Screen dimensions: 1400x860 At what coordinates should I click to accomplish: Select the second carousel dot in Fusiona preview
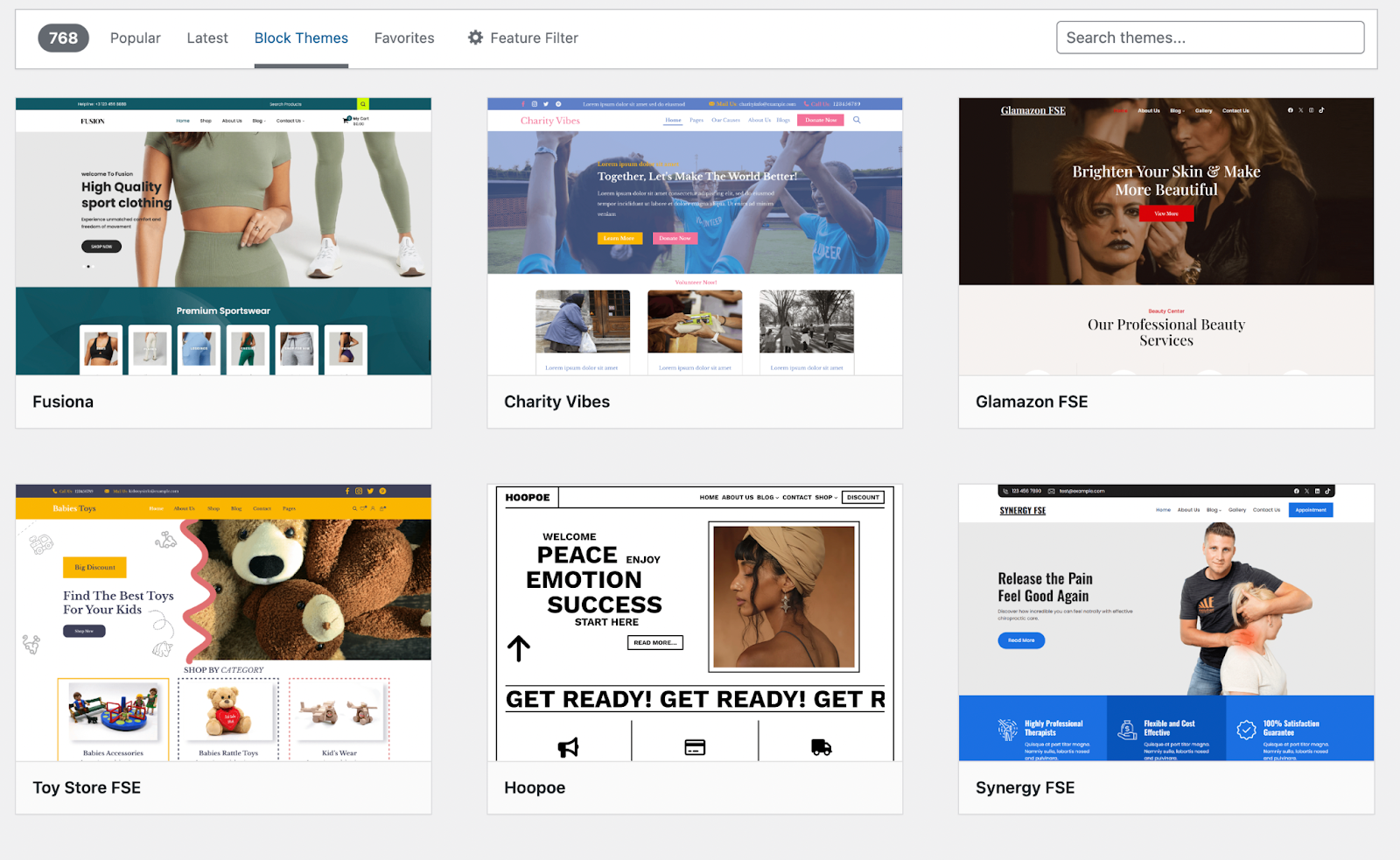point(88,267)
